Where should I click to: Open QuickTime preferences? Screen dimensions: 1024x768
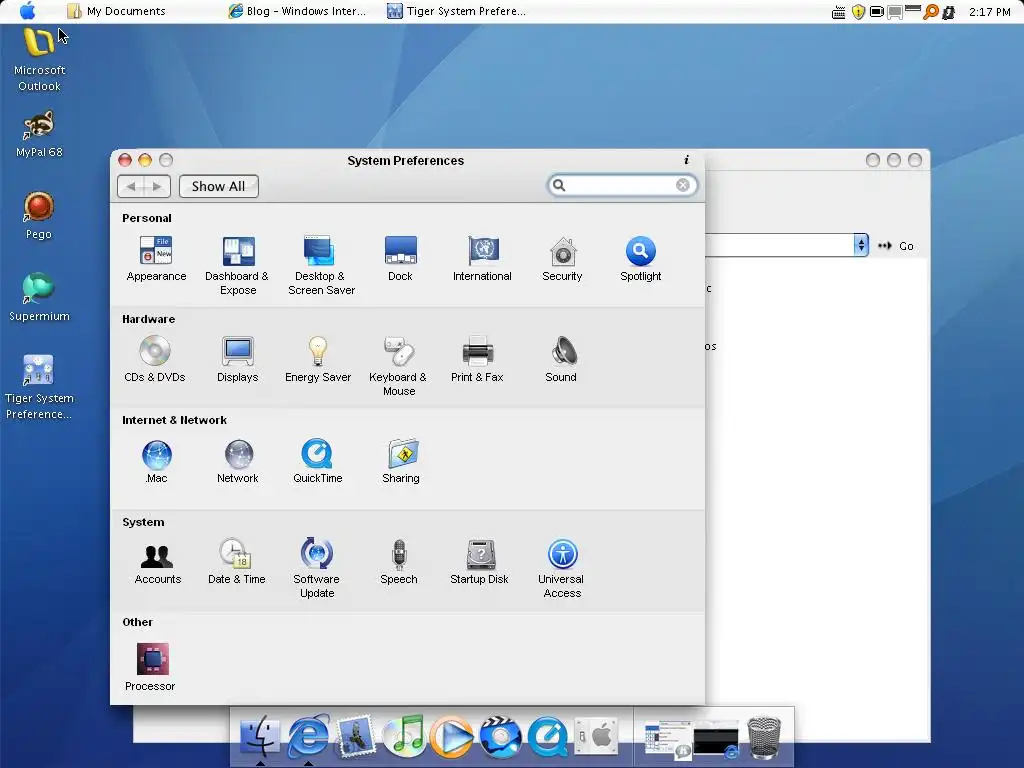(x=318, y=461)
